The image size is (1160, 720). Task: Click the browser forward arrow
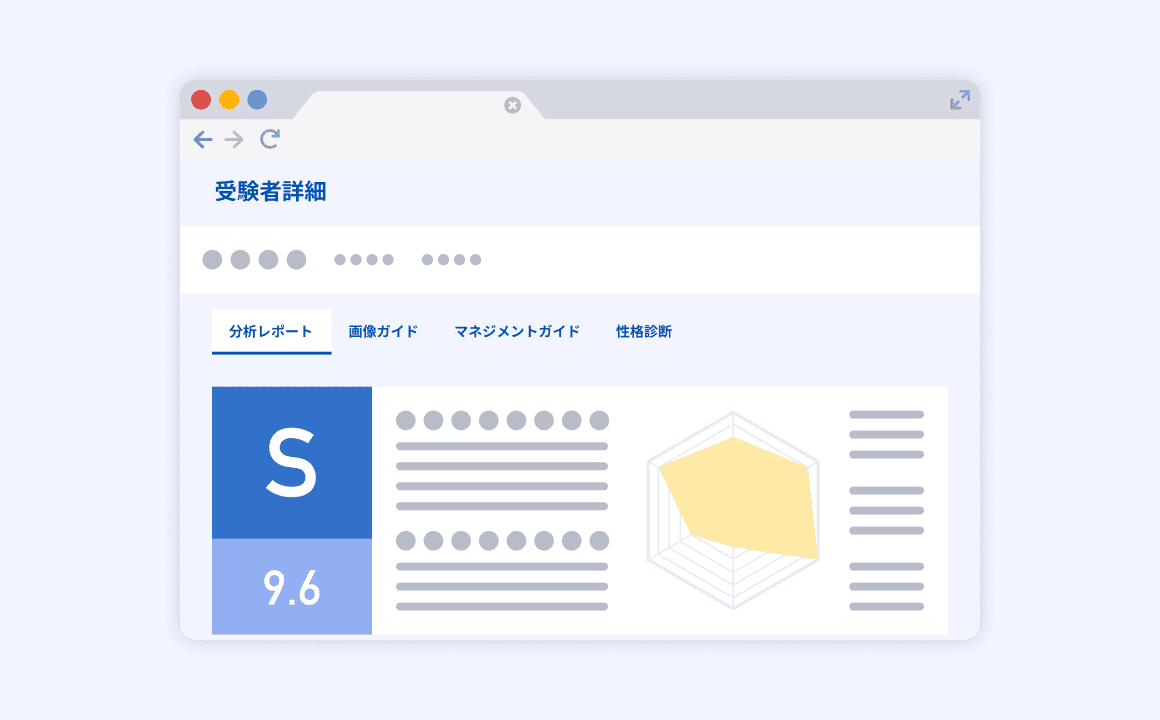coord(234,140)
